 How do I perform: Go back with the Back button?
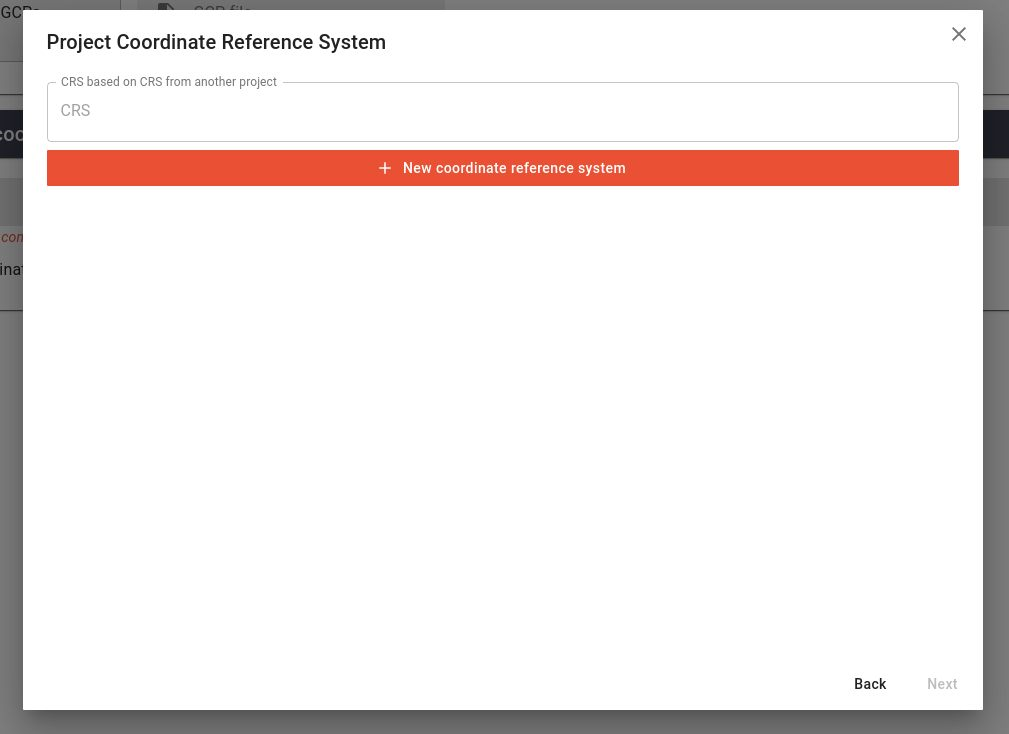pyautogui.click(x=869, y=684)
